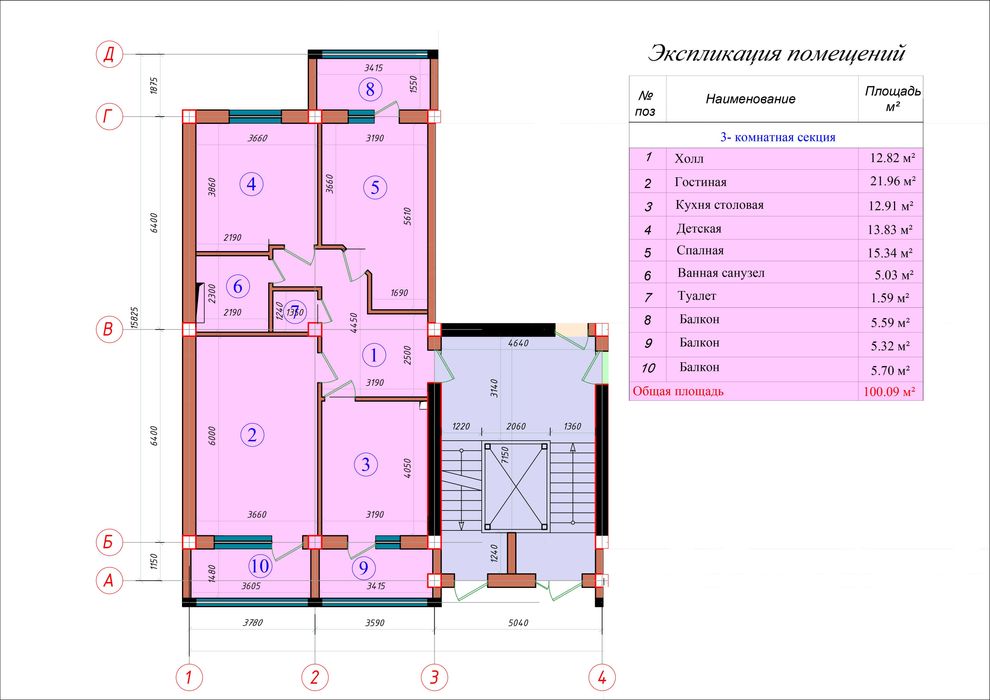Click red bottom axis circle "2"
Image resolution: width=990 pixels, height=700 pixels.
314,679
